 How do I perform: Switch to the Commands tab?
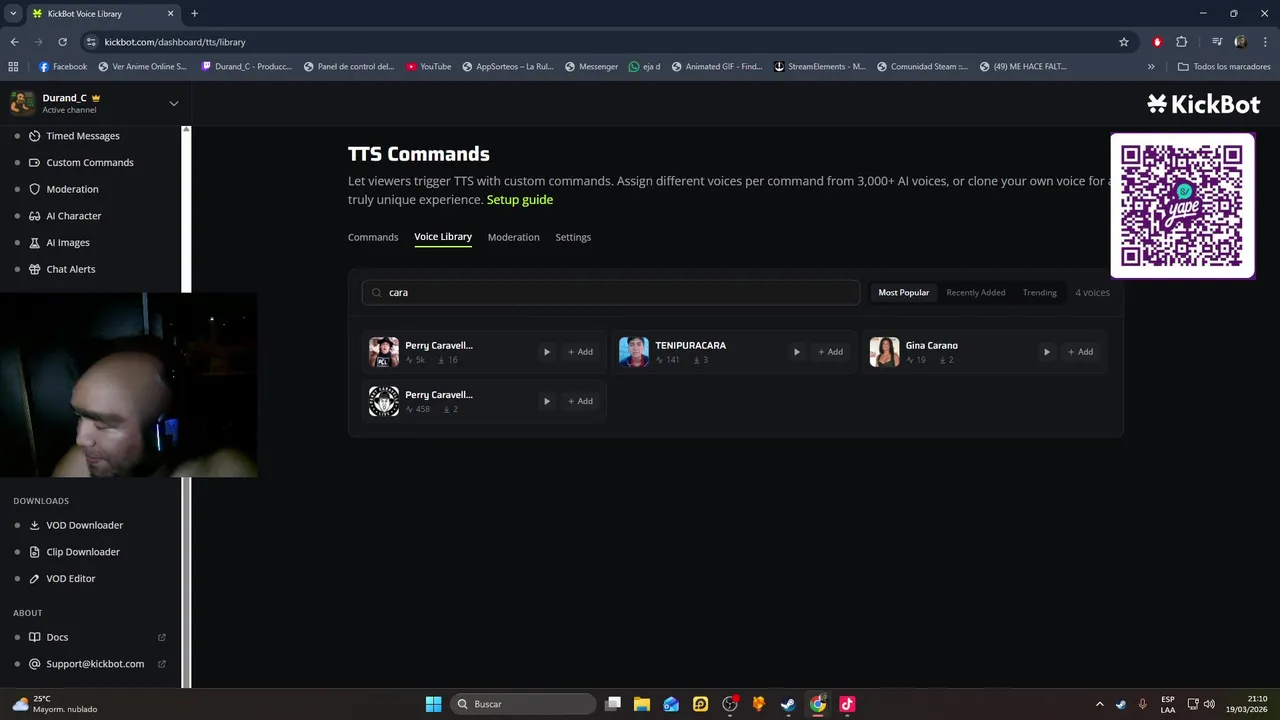[x=373, y=237]
